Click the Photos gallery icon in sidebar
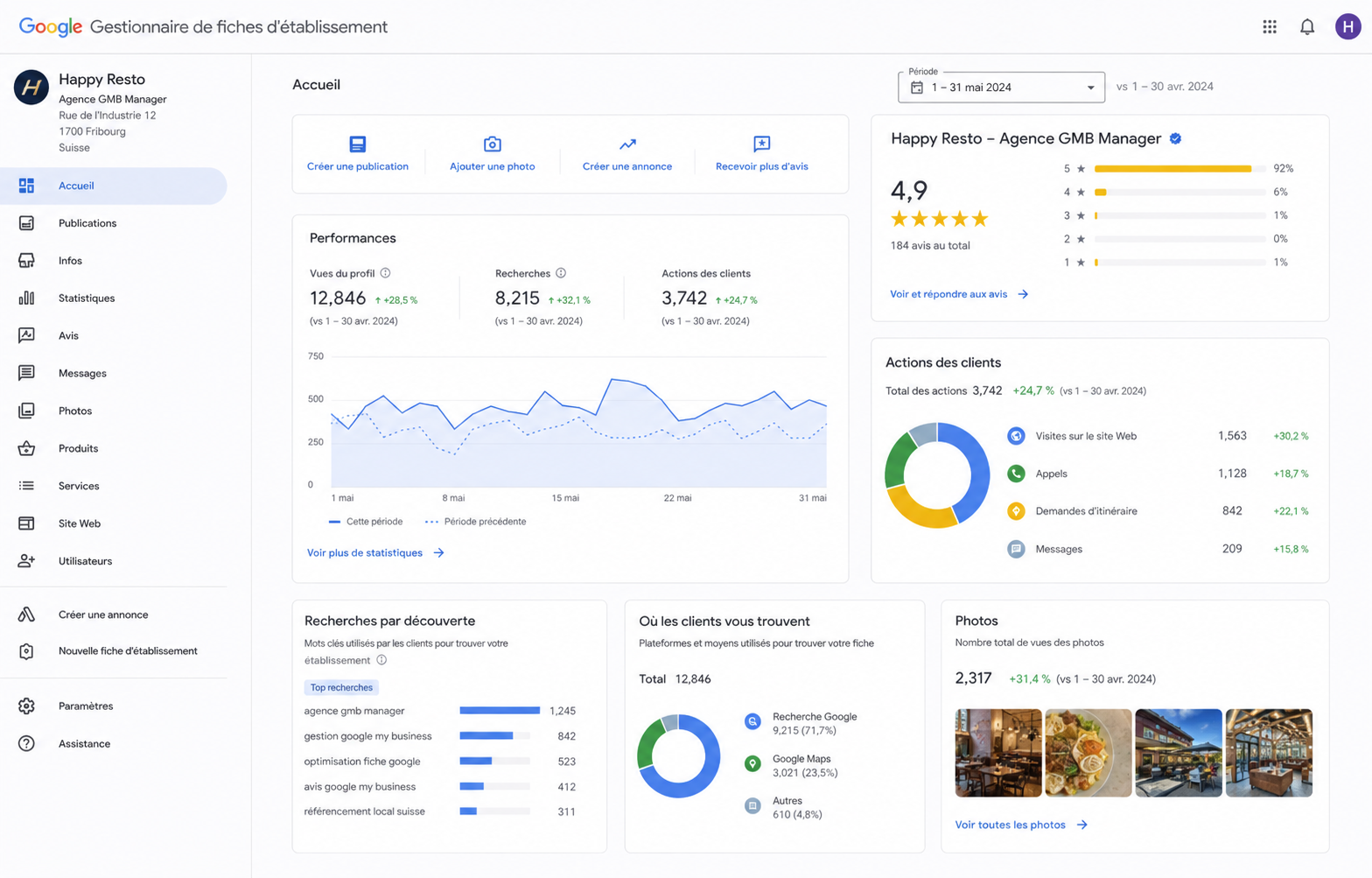Viewport: 1372px width, 878px height. (x=26, y=411)
